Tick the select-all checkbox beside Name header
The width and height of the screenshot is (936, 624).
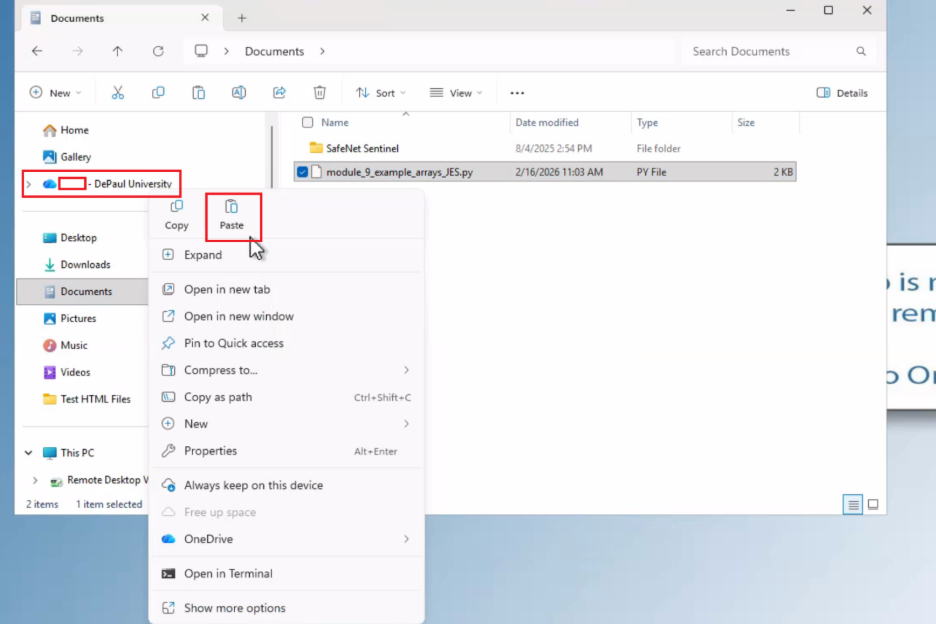tap(307, 122)
